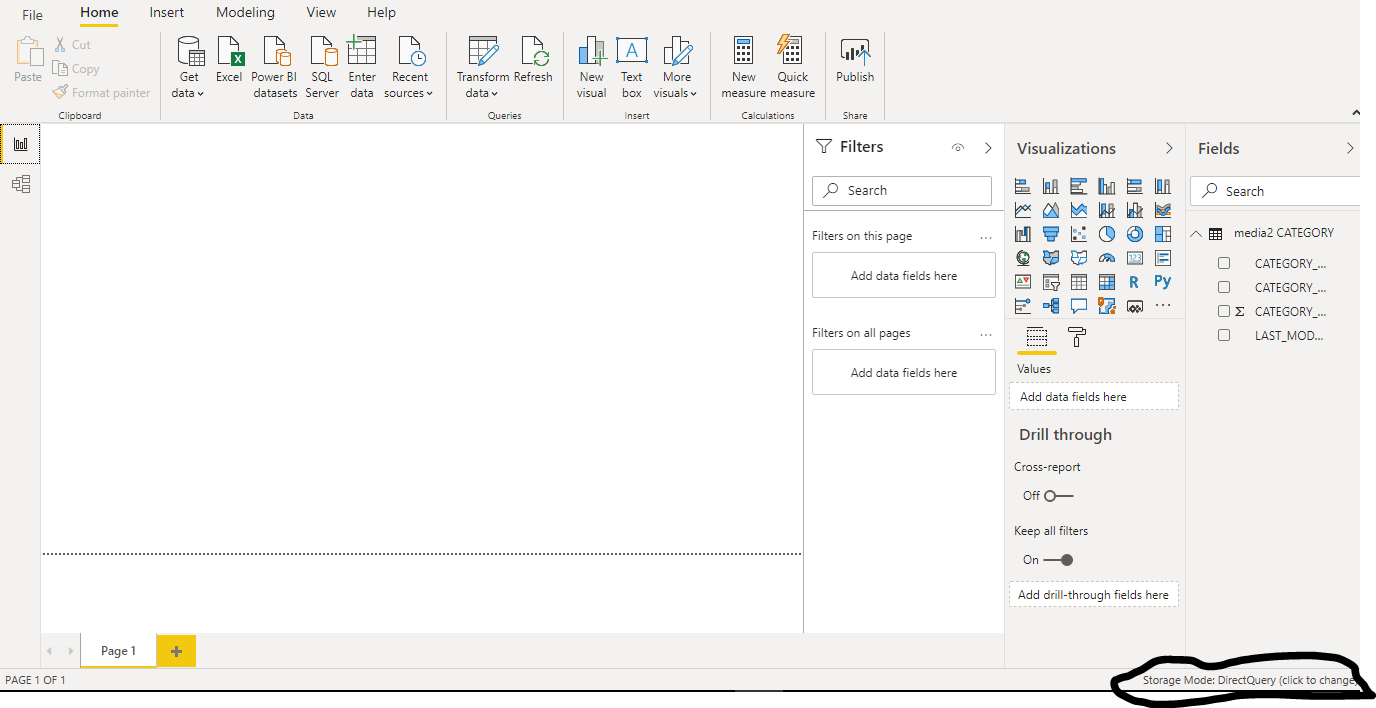Collapse the Visualizations pane chevron
The height and width of the screenshot is (708, 1376).
1169,148
